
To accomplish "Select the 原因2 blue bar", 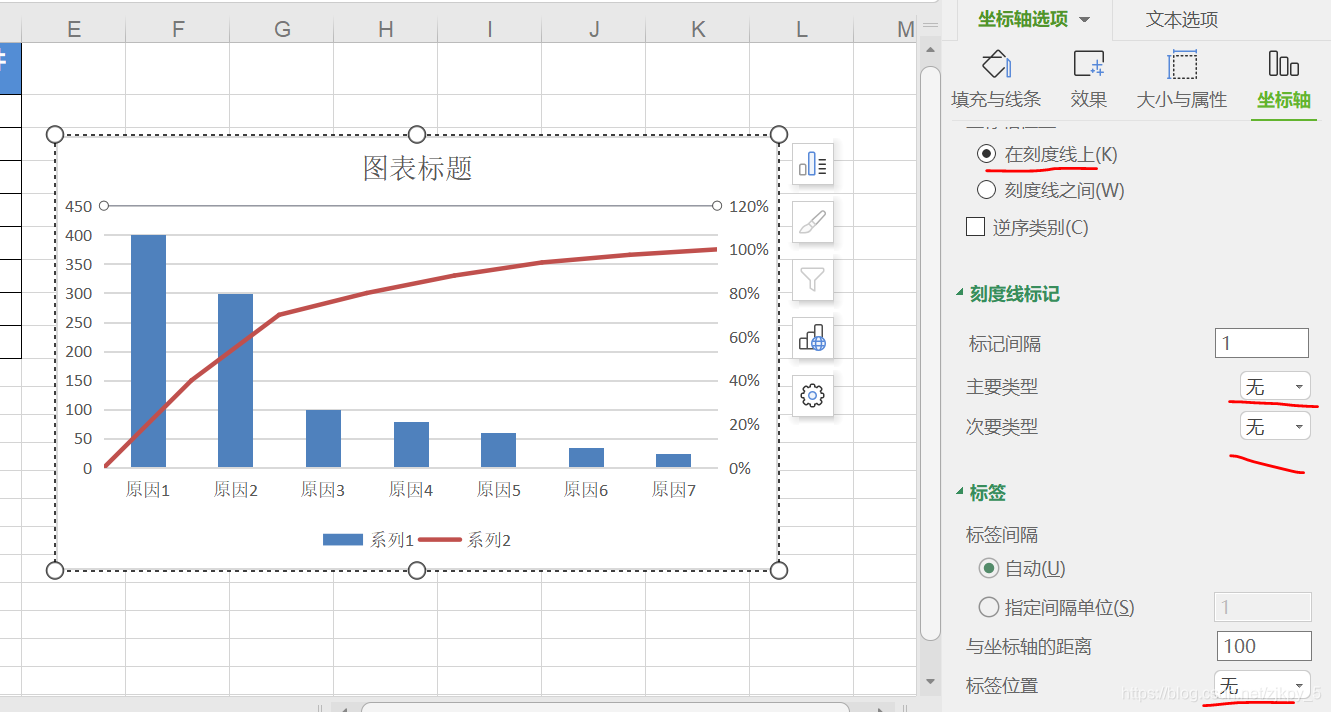I will click(236, 380).
